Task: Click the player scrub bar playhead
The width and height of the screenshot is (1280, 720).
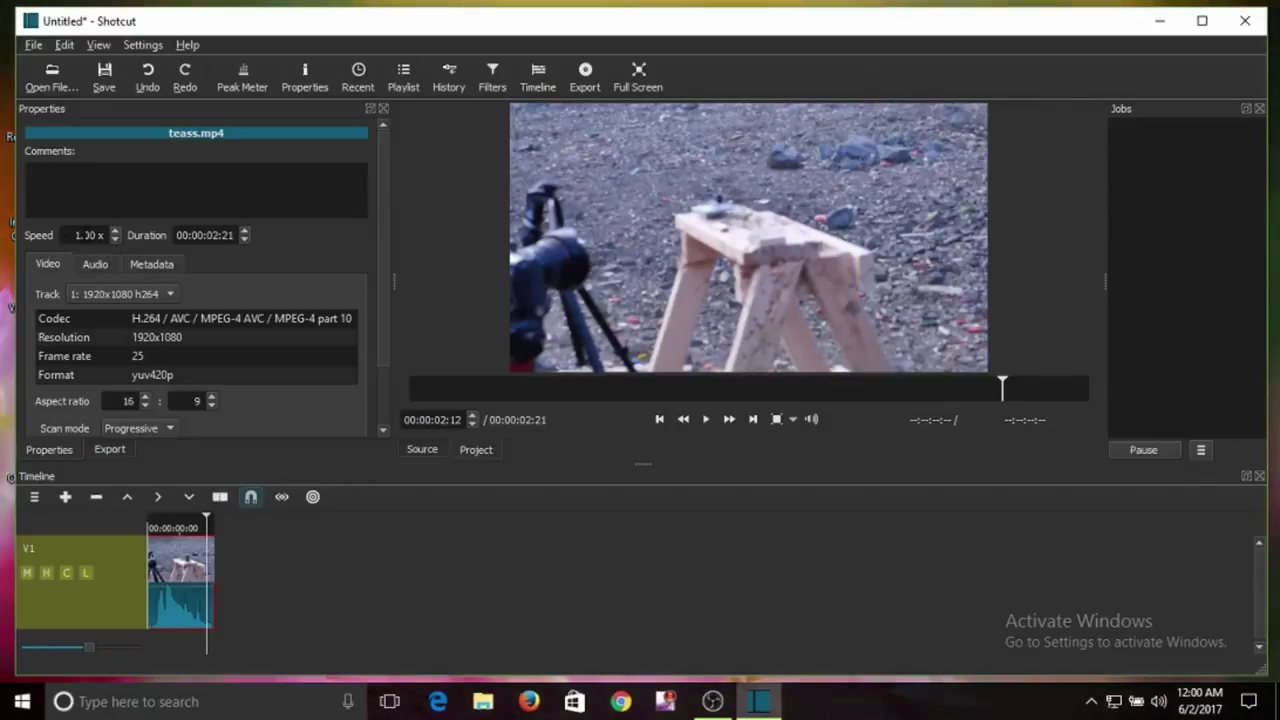Action: tap(1002, 388)
